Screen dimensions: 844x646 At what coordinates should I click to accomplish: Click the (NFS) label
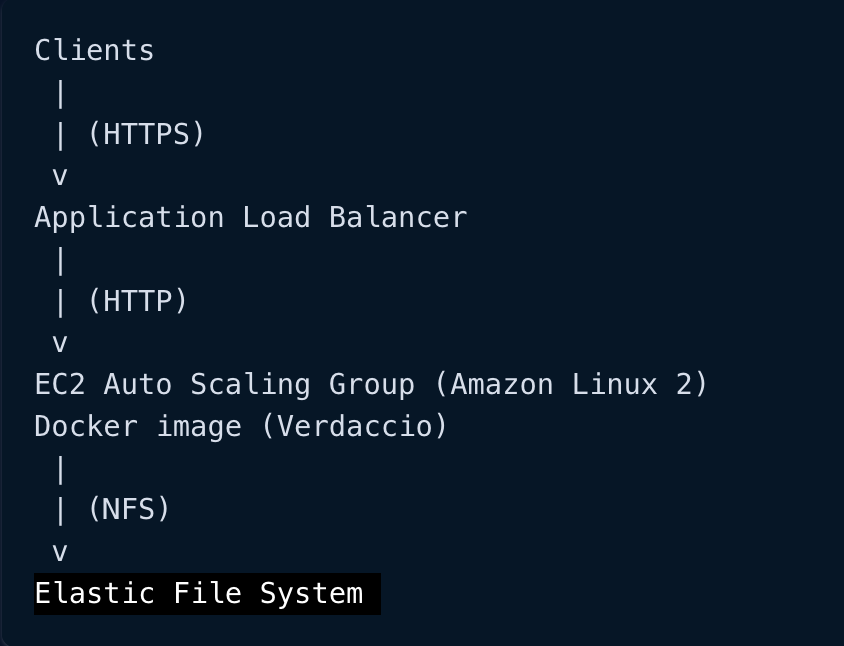click(129, 509)
